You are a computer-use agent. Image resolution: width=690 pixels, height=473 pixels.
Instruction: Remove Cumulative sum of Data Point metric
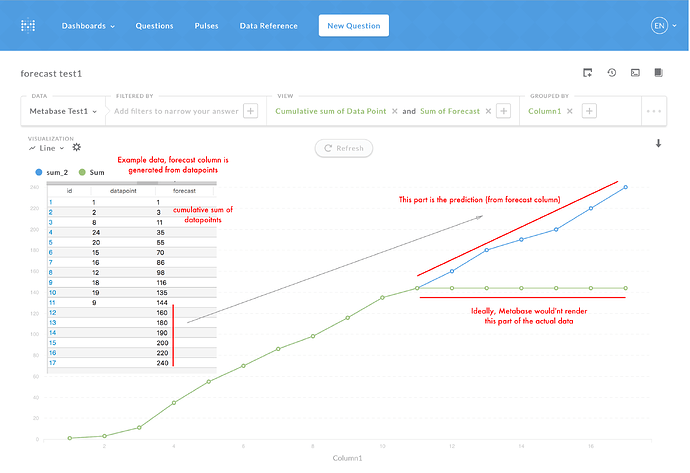coord(394,111)
